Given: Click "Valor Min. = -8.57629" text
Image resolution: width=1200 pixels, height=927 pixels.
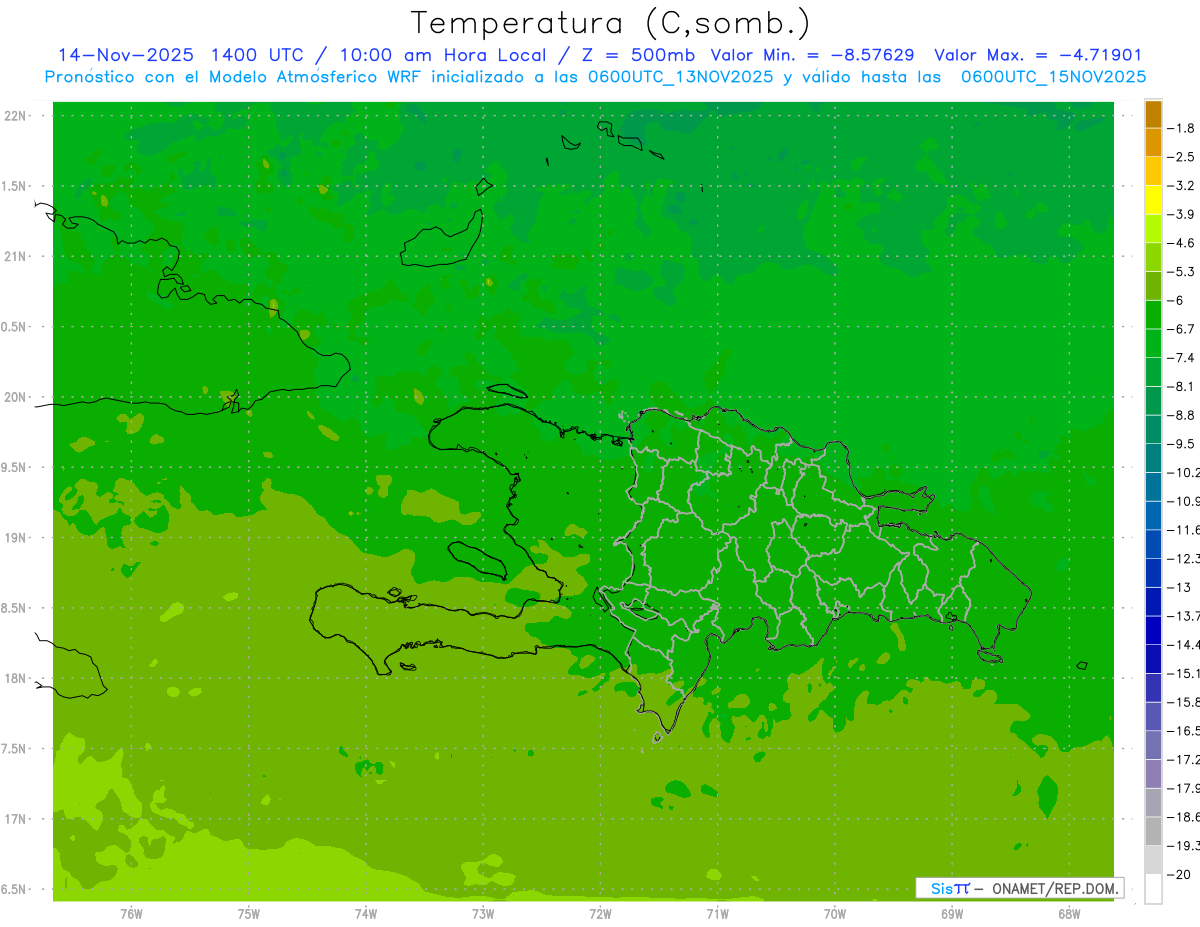Looking at the screenshot, I should 811,55.
